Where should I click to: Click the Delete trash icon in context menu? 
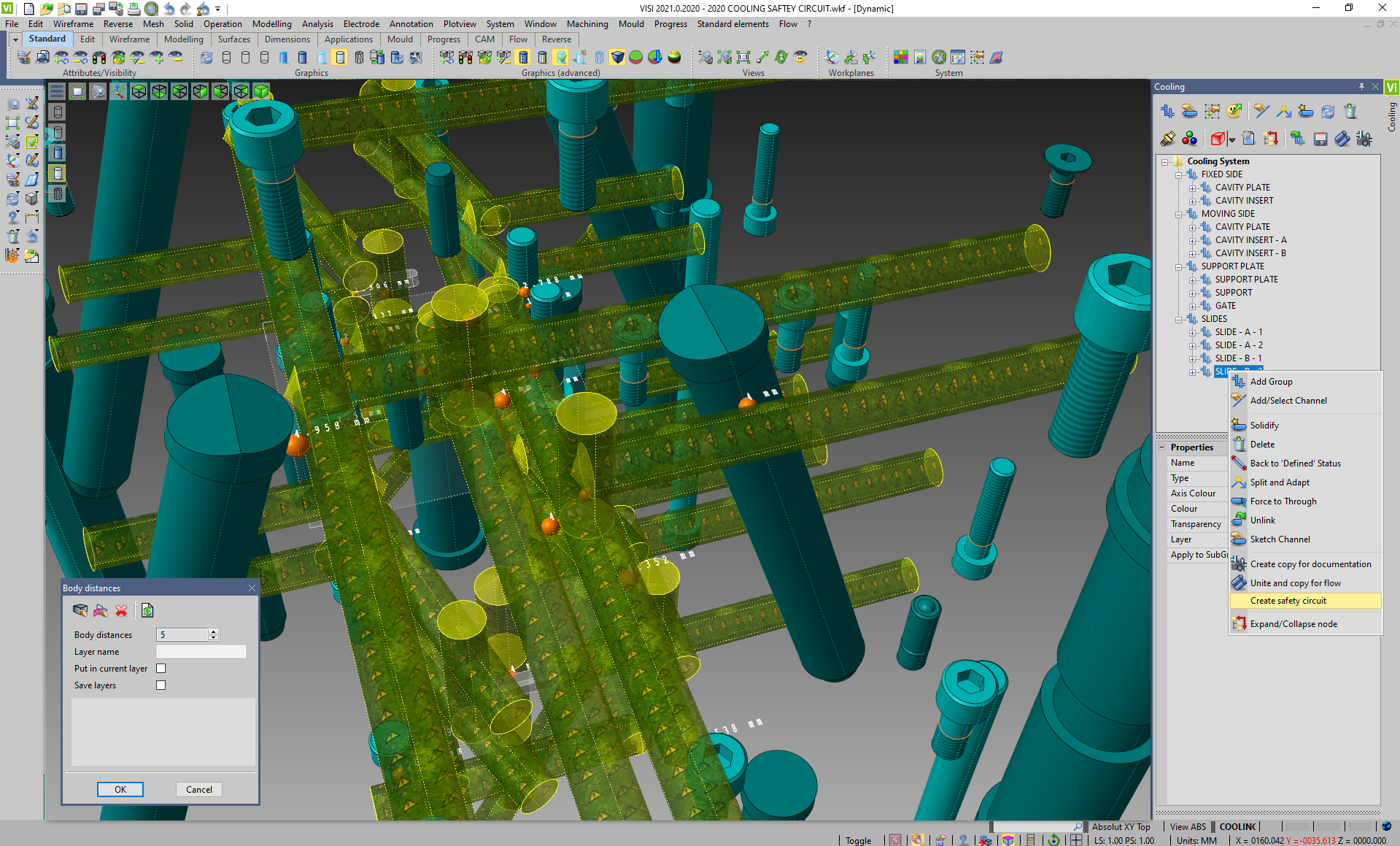(1239, 444)
